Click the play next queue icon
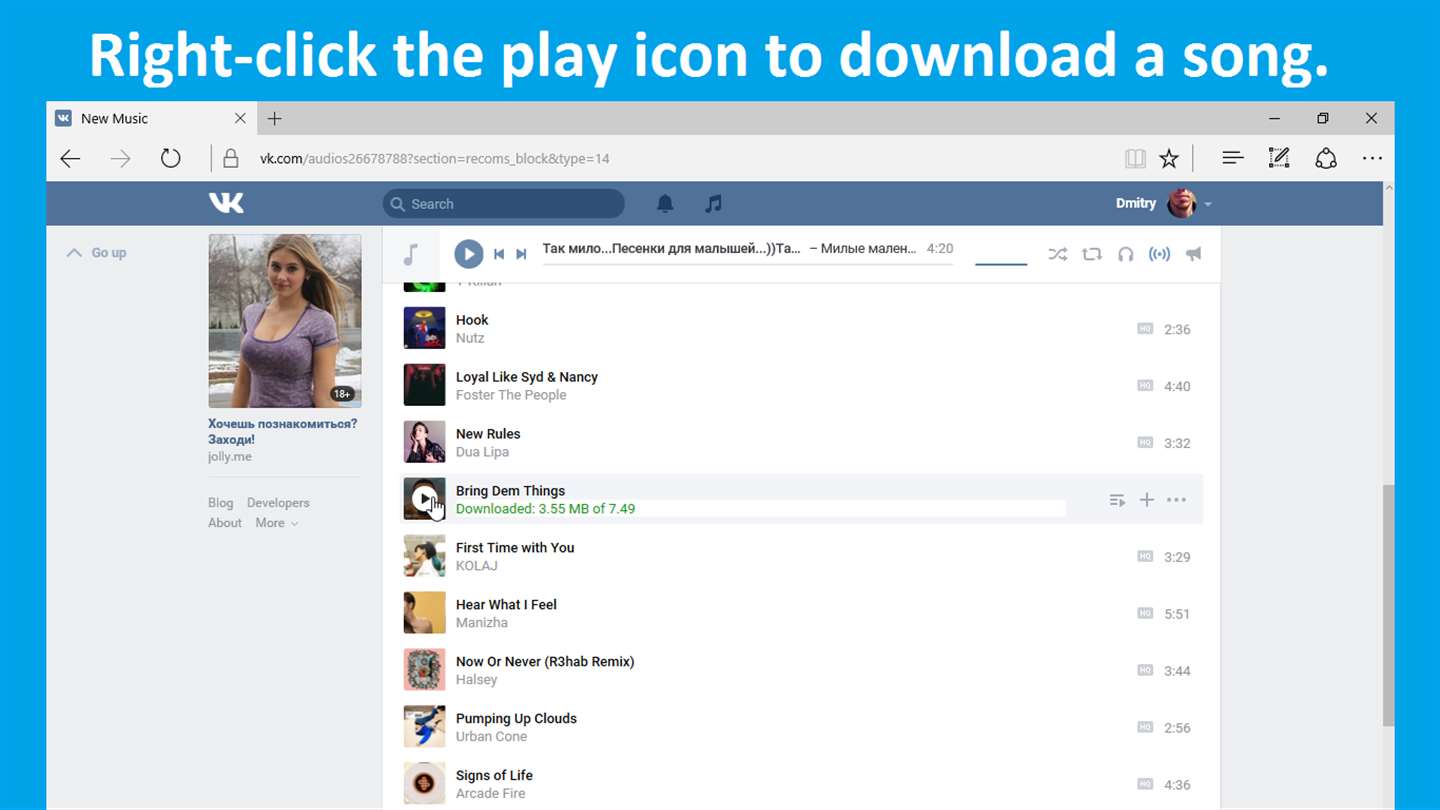The height and width of the screenshot is (810, 1440). coord(1117,500)
